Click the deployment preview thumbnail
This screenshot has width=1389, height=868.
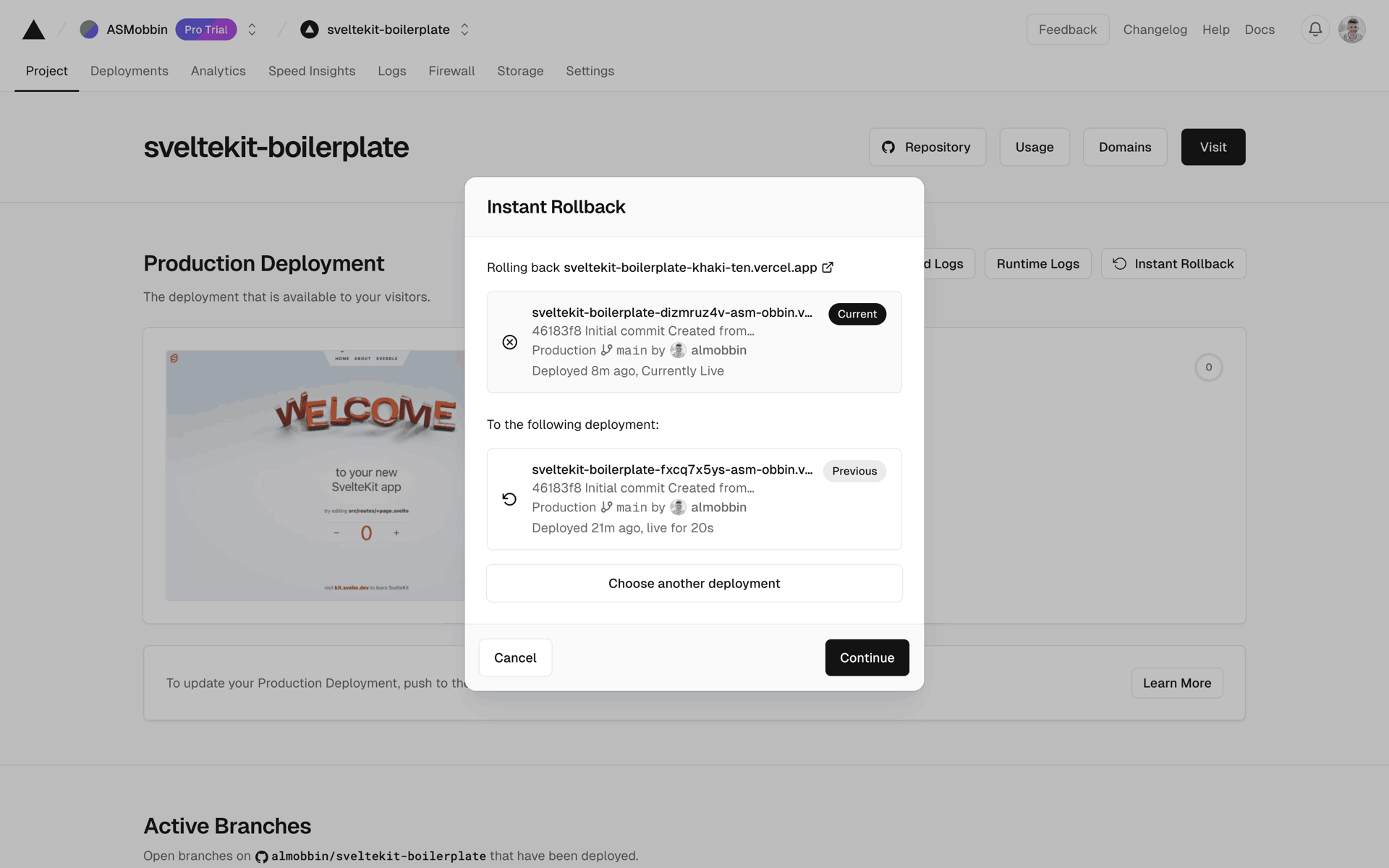315,475
